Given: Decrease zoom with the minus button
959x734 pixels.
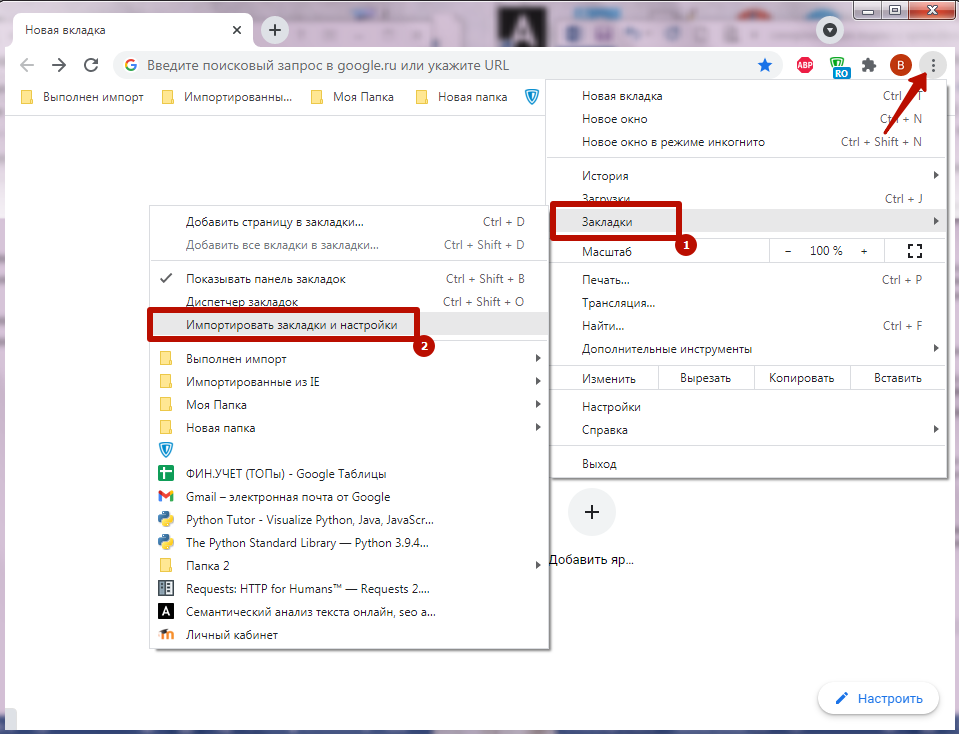Looking at the screenshot, I should click(788, 251).
